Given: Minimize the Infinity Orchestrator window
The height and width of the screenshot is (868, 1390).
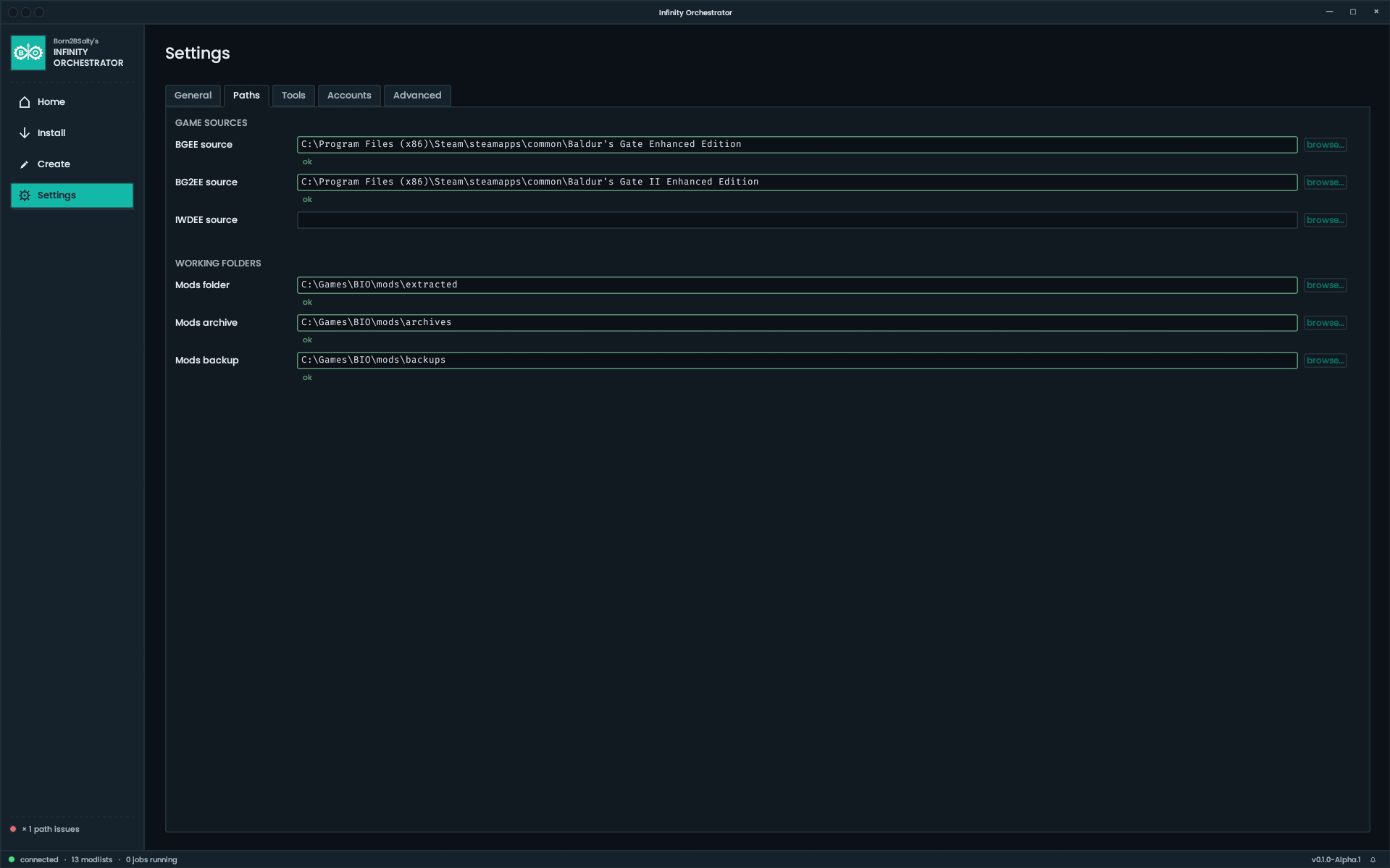Looking at the screenshot, I should point(1329,12).
